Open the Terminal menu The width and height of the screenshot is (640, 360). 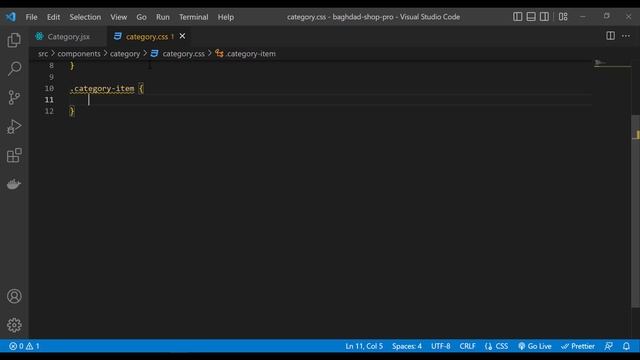point(193,17)
